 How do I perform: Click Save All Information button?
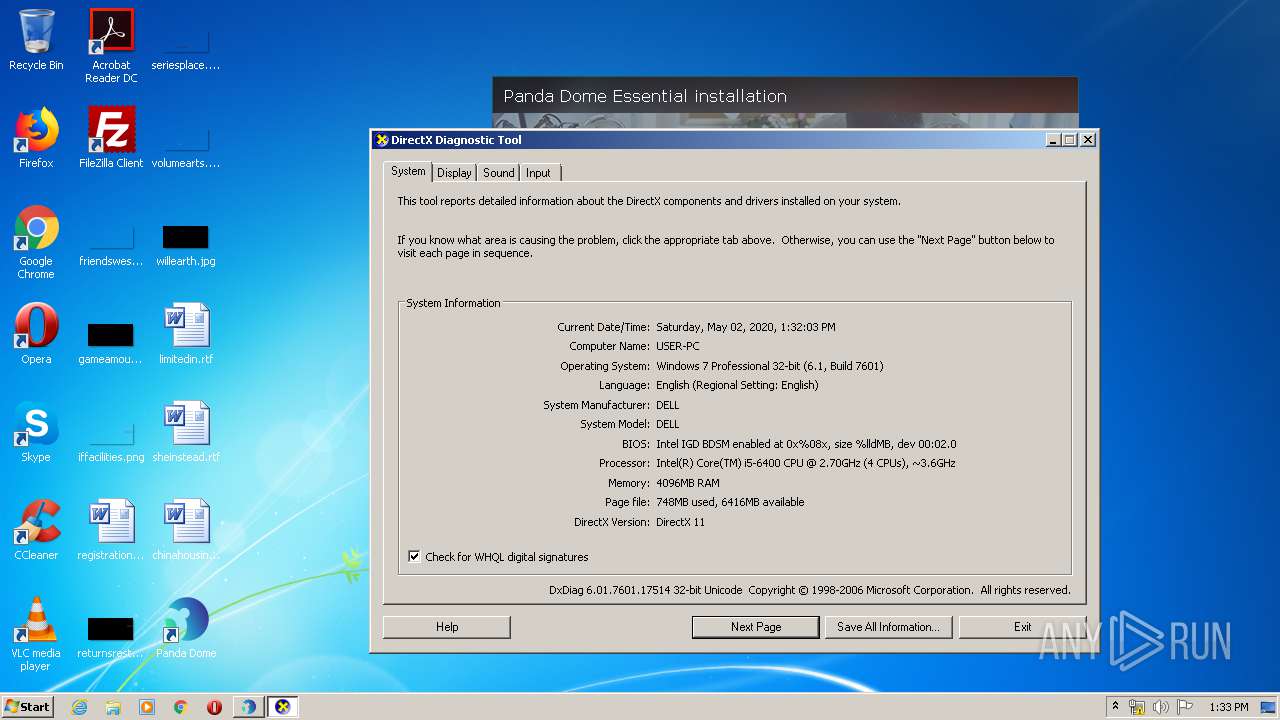pos(888,627)
